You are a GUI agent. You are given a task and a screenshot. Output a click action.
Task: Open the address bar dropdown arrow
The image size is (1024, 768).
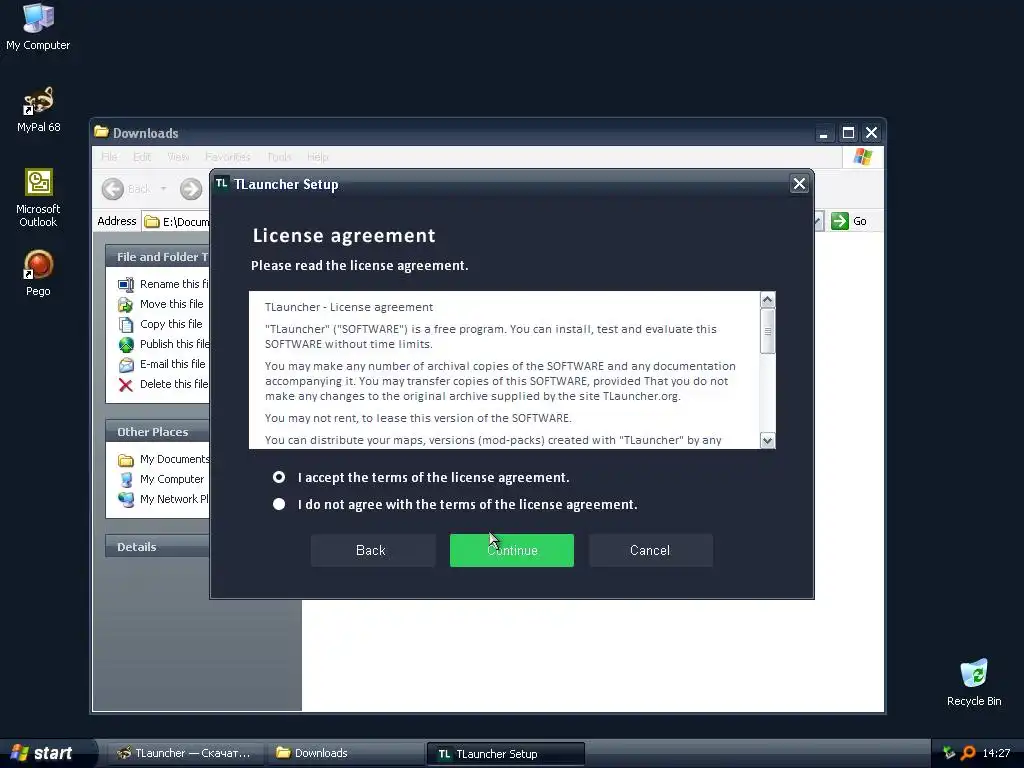tap(818, 221)
